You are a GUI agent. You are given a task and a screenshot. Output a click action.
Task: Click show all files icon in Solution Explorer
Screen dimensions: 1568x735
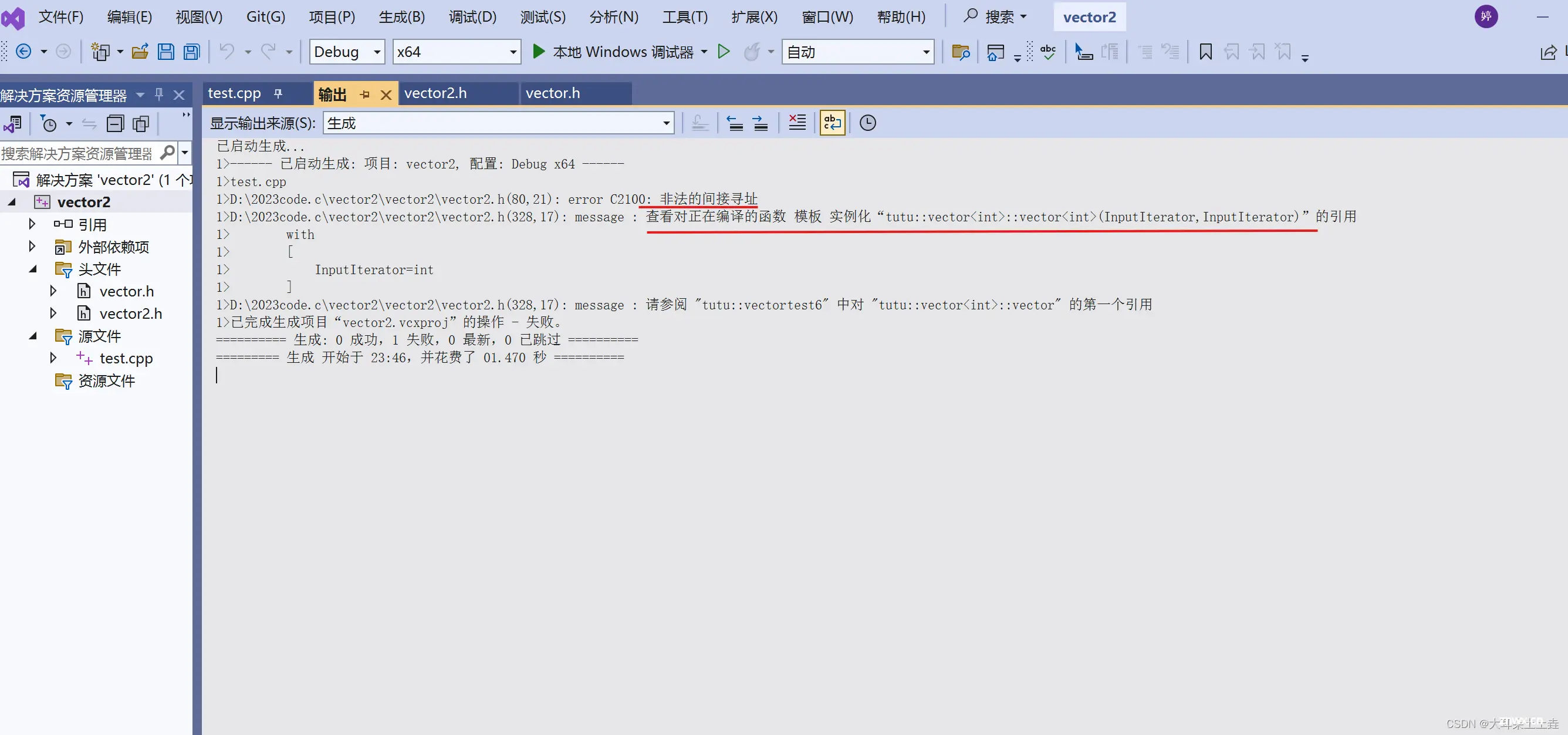(141, 124)
